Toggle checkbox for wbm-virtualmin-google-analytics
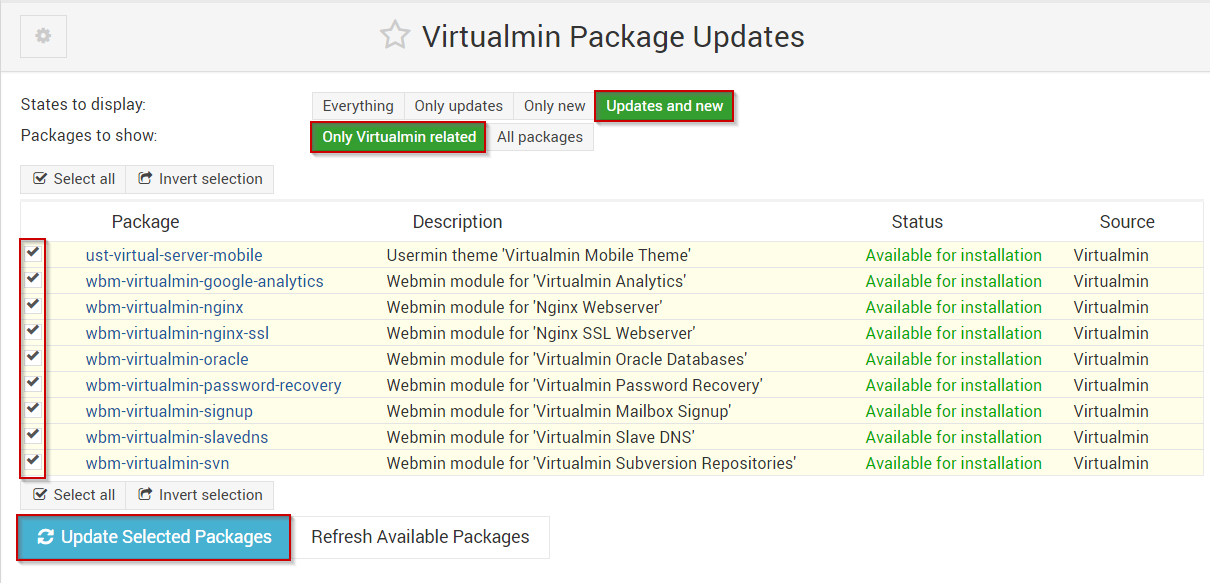 [x=33, y=278]
